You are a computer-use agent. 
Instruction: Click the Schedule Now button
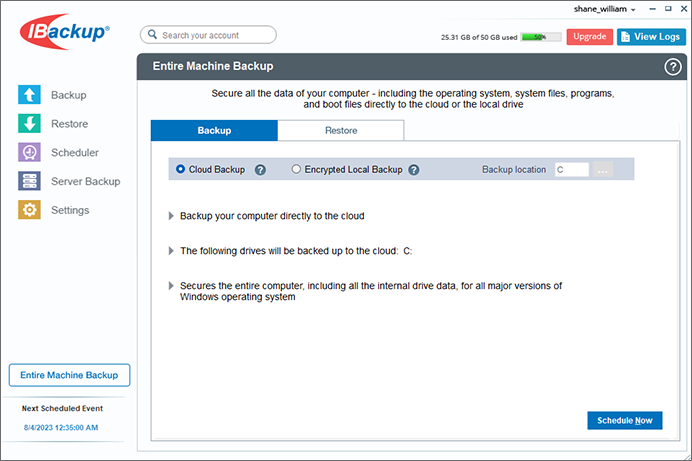[624, 420]
